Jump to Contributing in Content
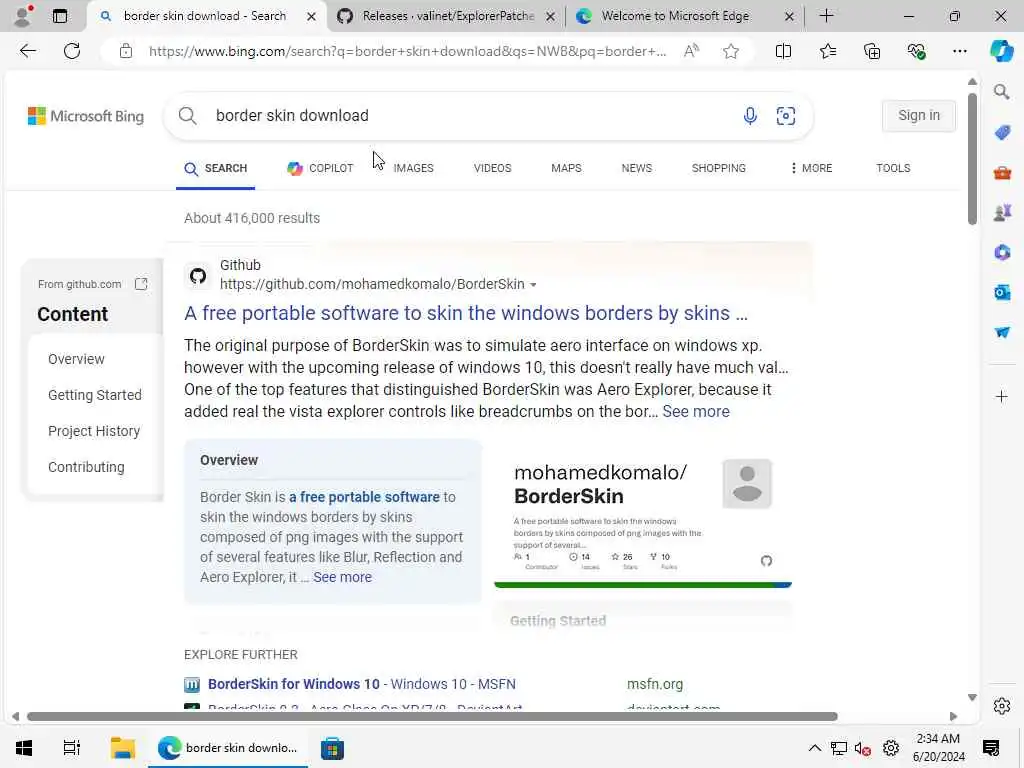 (x=86, y=467)
